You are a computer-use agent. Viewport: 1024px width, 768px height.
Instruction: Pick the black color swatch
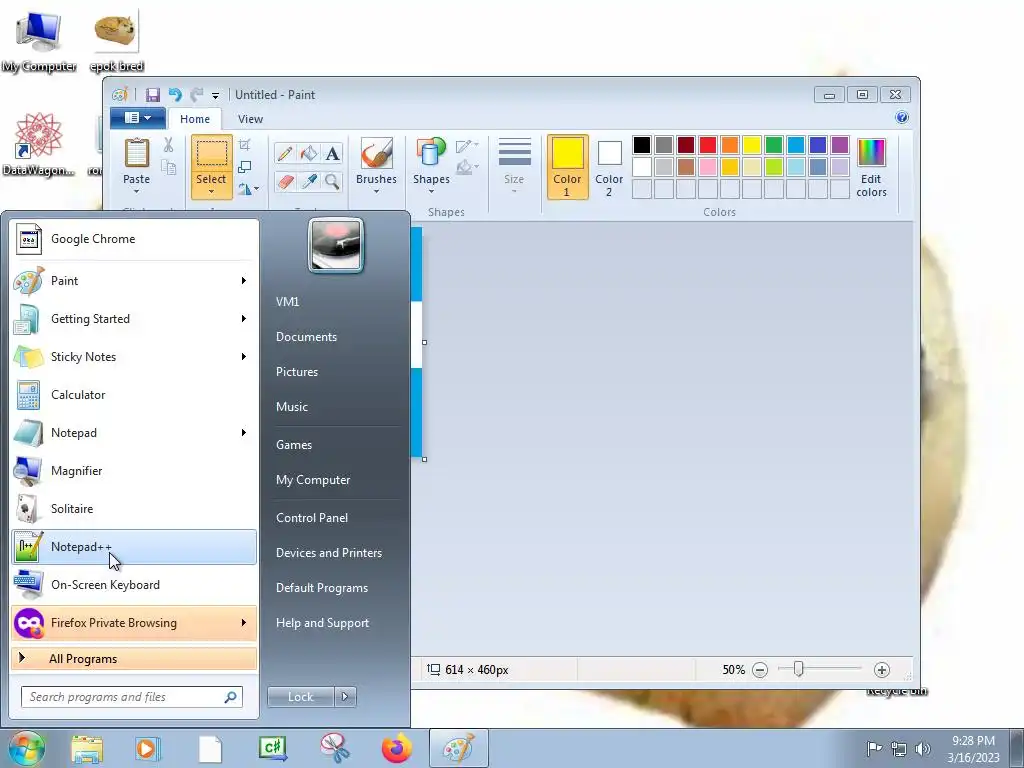click(x=642, y=145)
